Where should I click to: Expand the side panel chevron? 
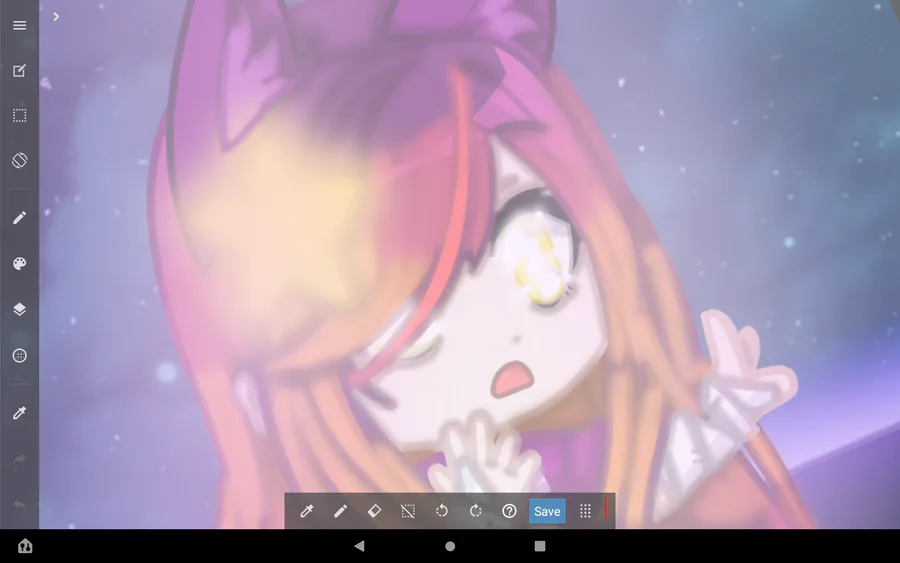click(x=56, y=17)
